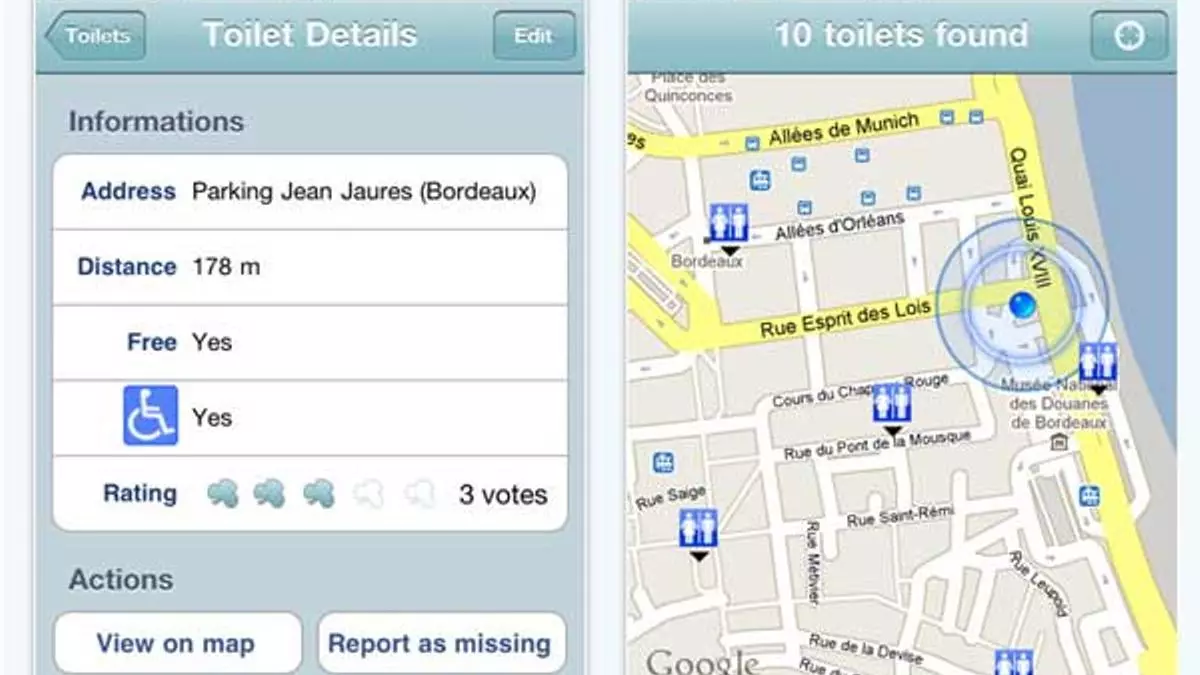Viewport: 1200px width, 675px height.
Task: Select toilet pin below Rue Saige
Action: (x=698, y=531)
